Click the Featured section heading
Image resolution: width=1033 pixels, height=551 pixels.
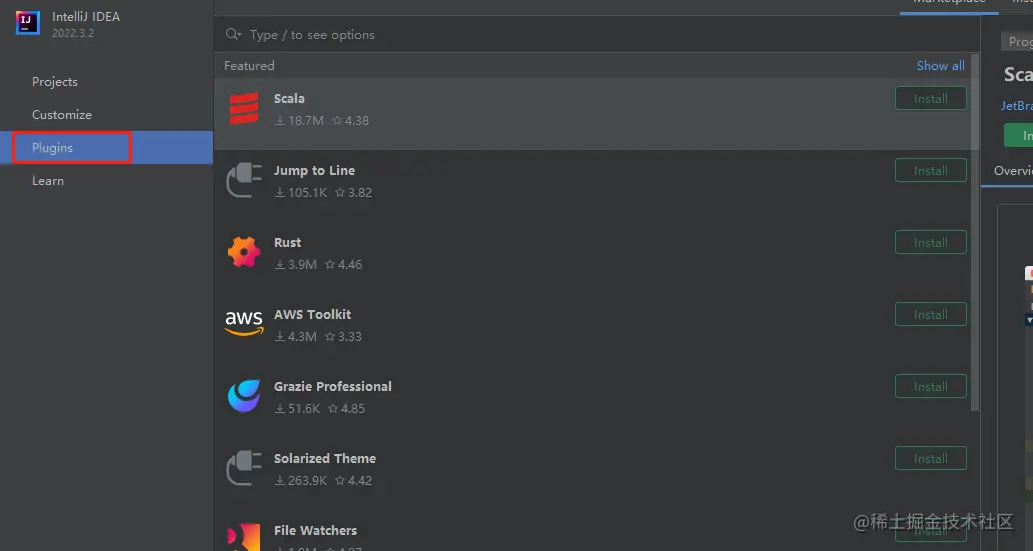[249, 65]
